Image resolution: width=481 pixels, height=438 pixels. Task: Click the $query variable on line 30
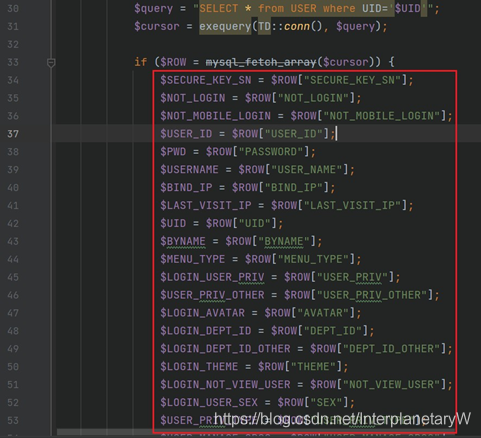(x=153, y=8)
